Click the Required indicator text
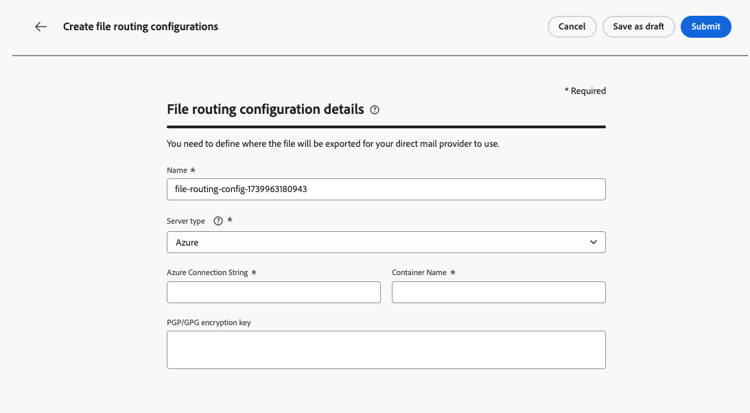The width and height of the screenshot is (750, 413). pyautogui.click(x=585, y=91)
